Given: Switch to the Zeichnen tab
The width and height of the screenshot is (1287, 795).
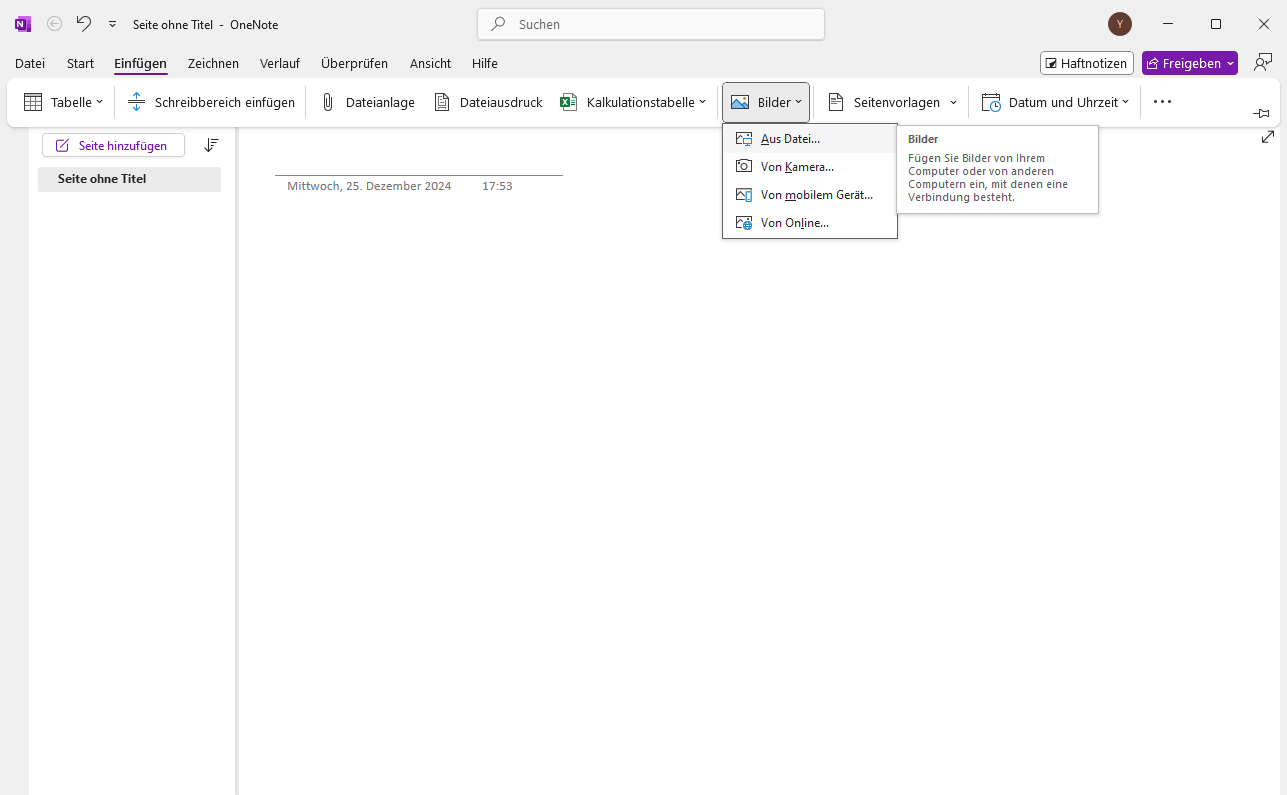Looking at the screenshot, I should pyautogui.click(x=213, y=63).
